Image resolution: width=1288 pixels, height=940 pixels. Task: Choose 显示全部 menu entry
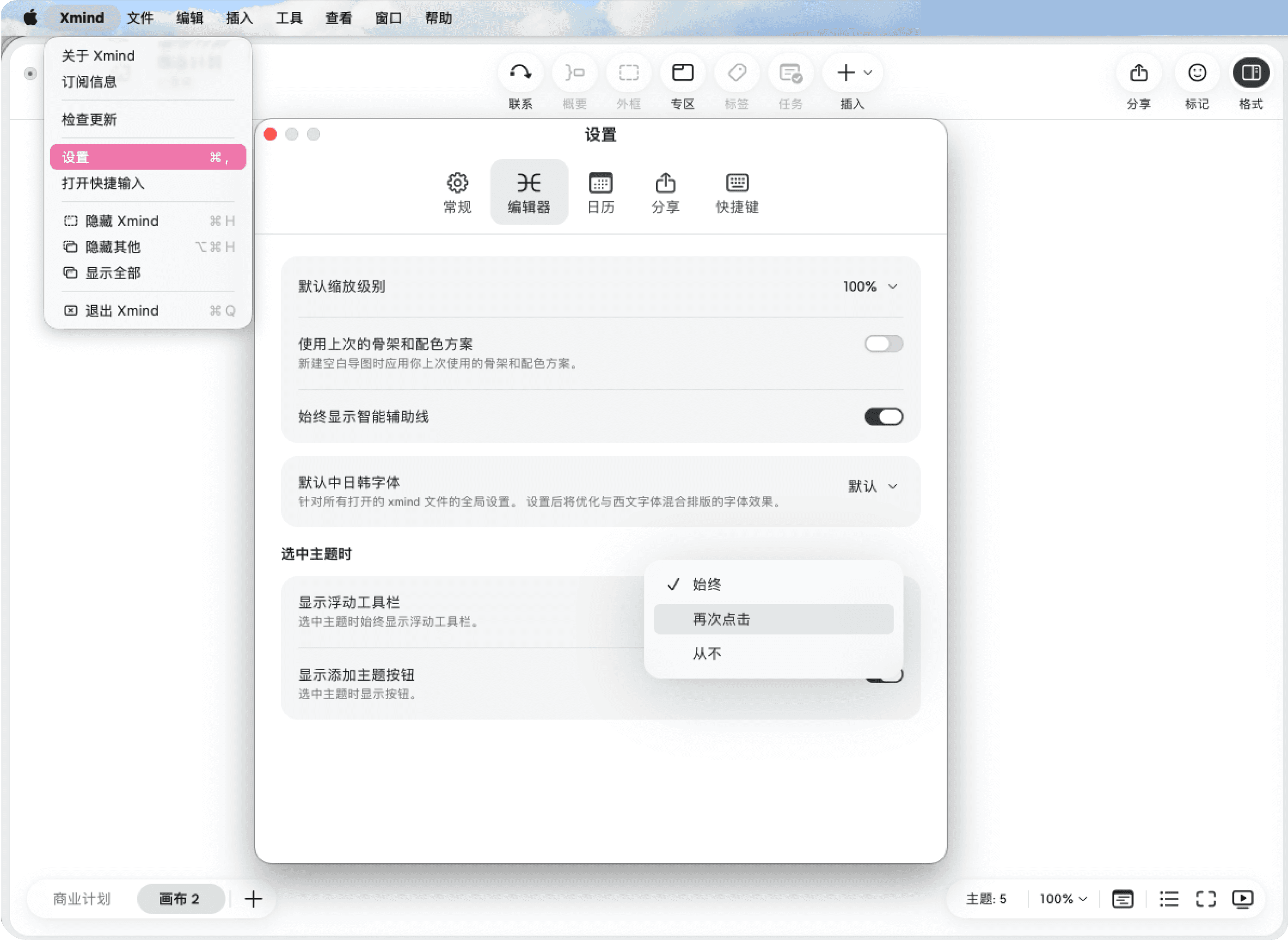[x=148, y=273]
